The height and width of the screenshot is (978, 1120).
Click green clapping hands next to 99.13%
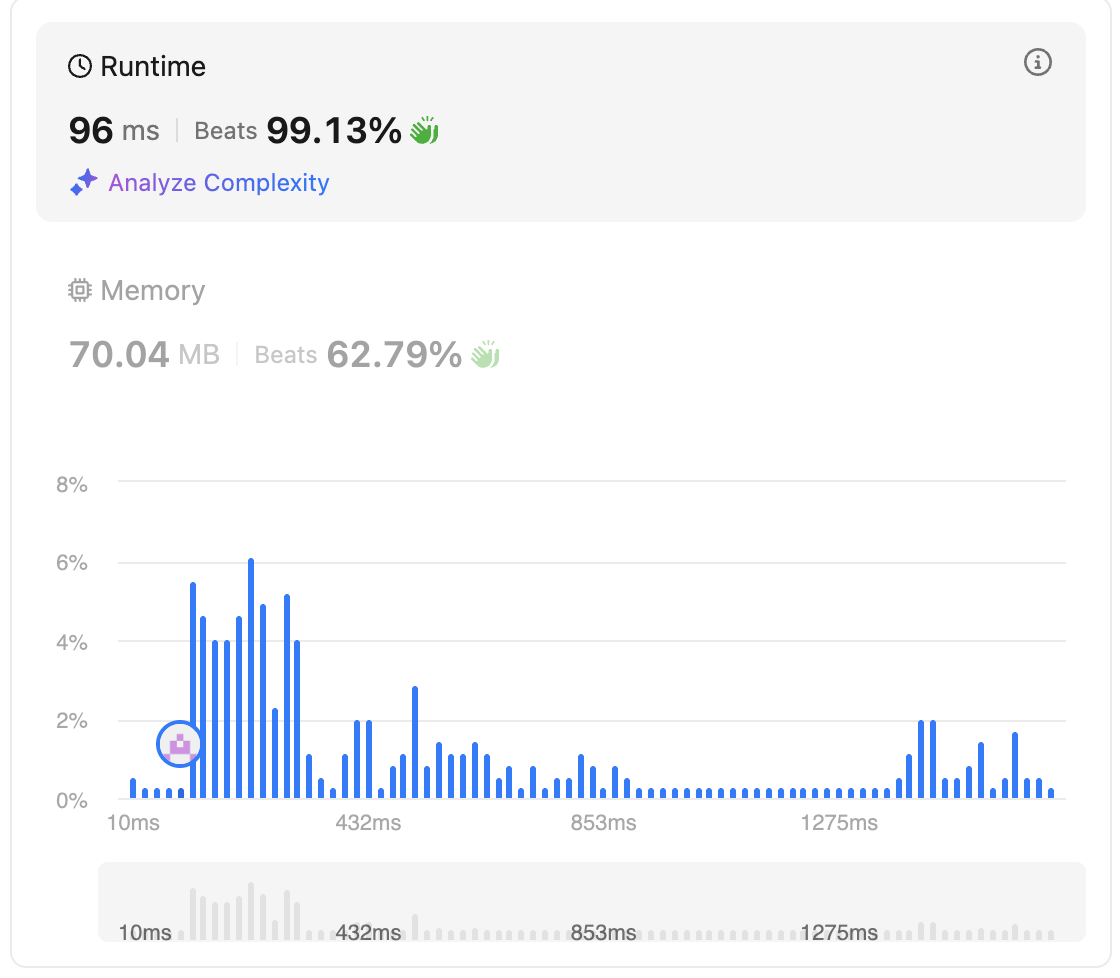425,130
